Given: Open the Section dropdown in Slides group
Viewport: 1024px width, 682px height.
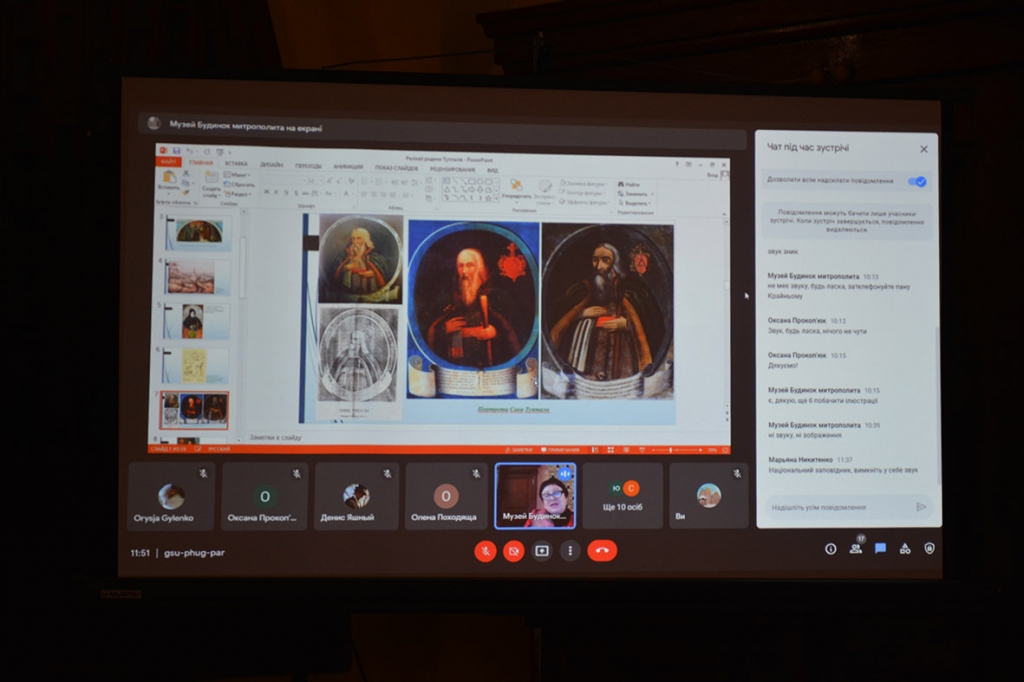Looking at the screenshot, I should point(238,194).
